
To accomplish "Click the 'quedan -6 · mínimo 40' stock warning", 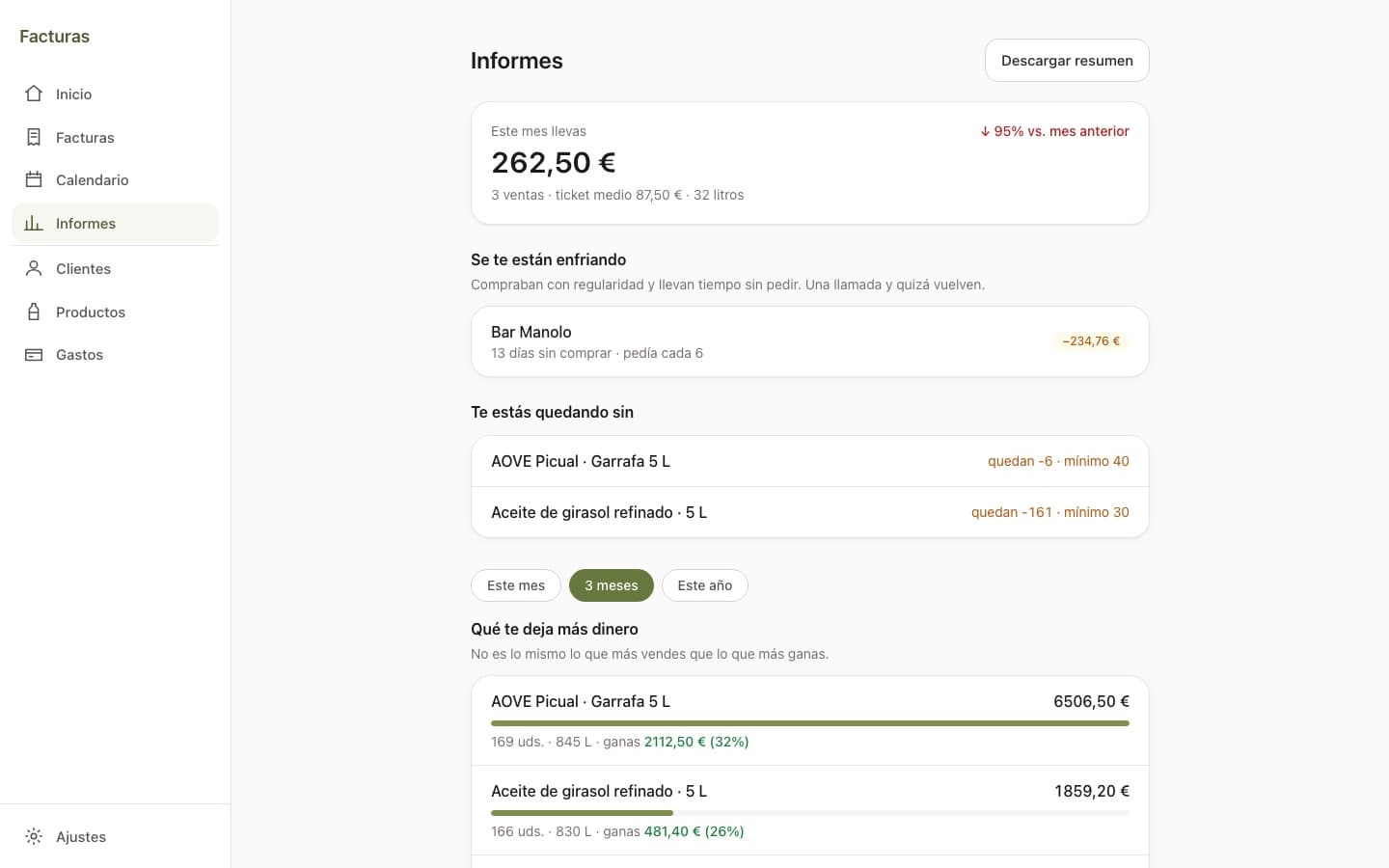I will tap(1058, 461).
